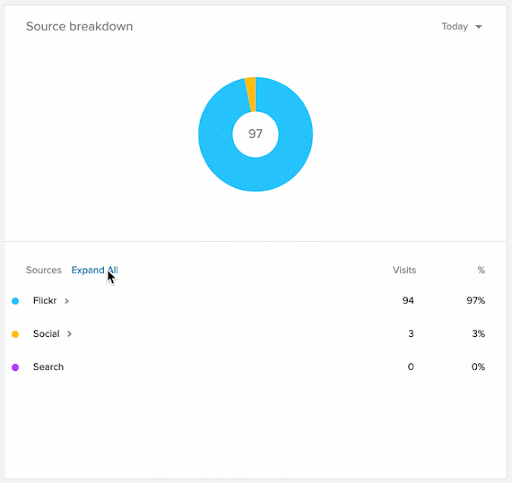Click the purple Search legend dot
This screenshot has width=512, height=483.
pyautogui.click(x=15, y=367)
